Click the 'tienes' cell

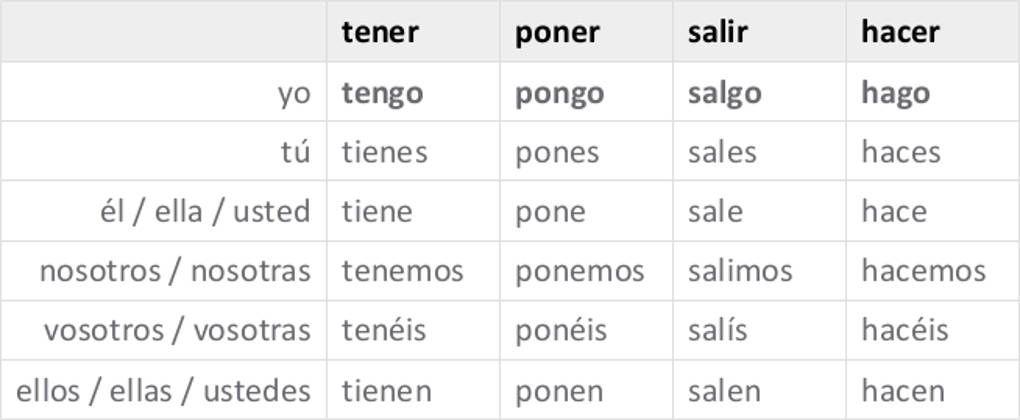coord(384,152)
